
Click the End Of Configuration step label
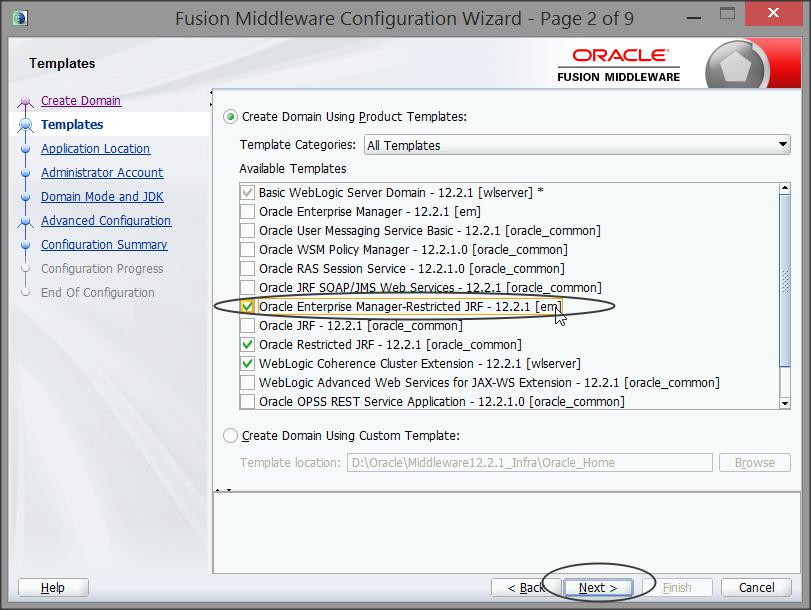coord(98,293)
